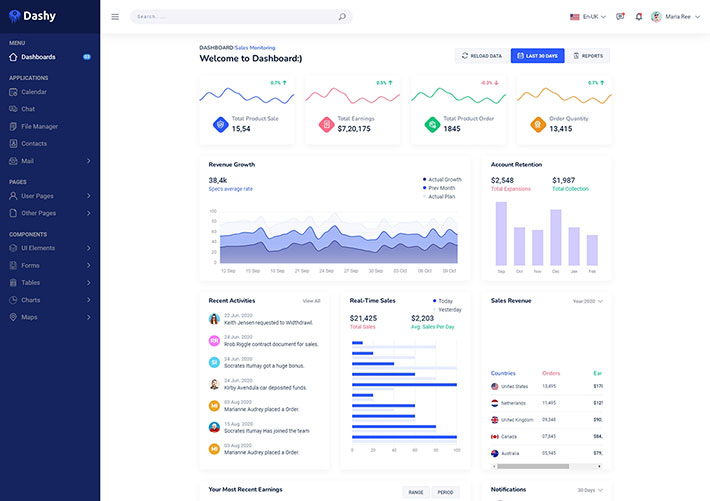Click the Total Product Sale blue icon
The width and height of the screenshot is (710, 501).
[x=220, y=124]
